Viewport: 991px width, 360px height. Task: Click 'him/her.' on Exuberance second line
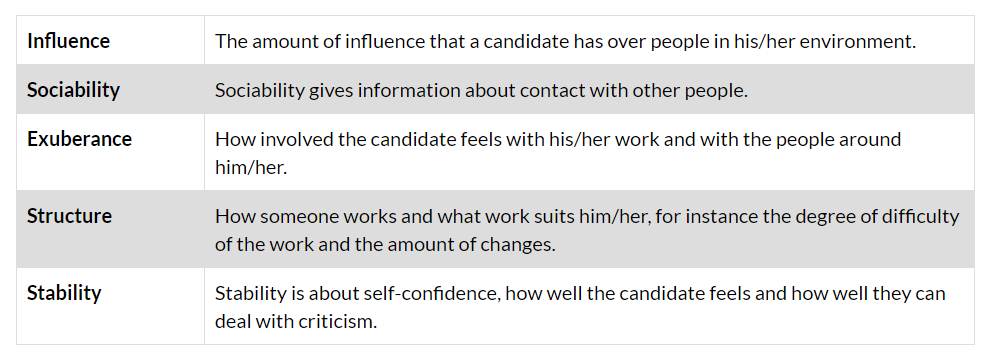point(252,167)
